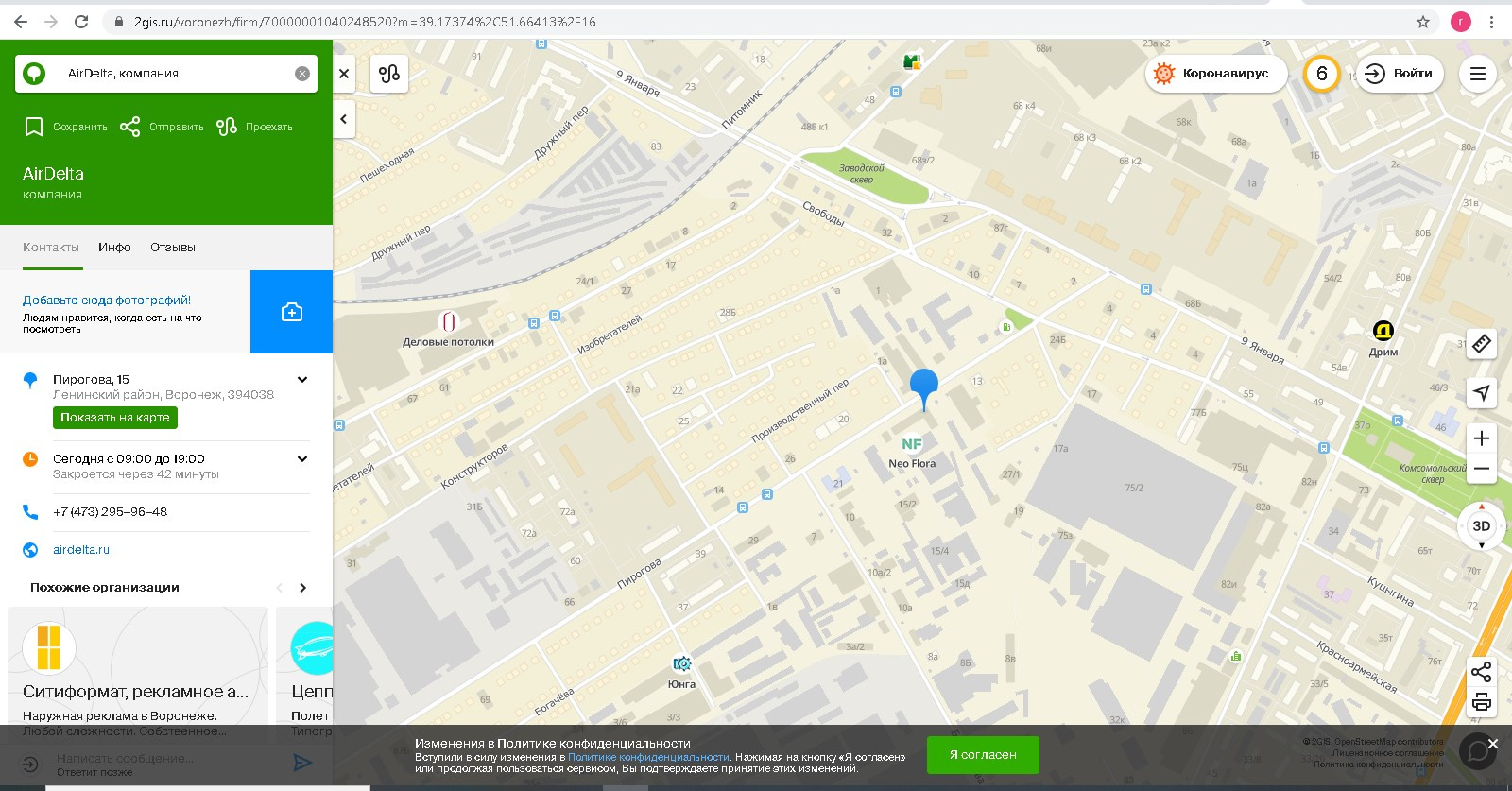Expand the Пирогова, 15 address details
This screenshot has height=791, width=1512.
(302, 380)
